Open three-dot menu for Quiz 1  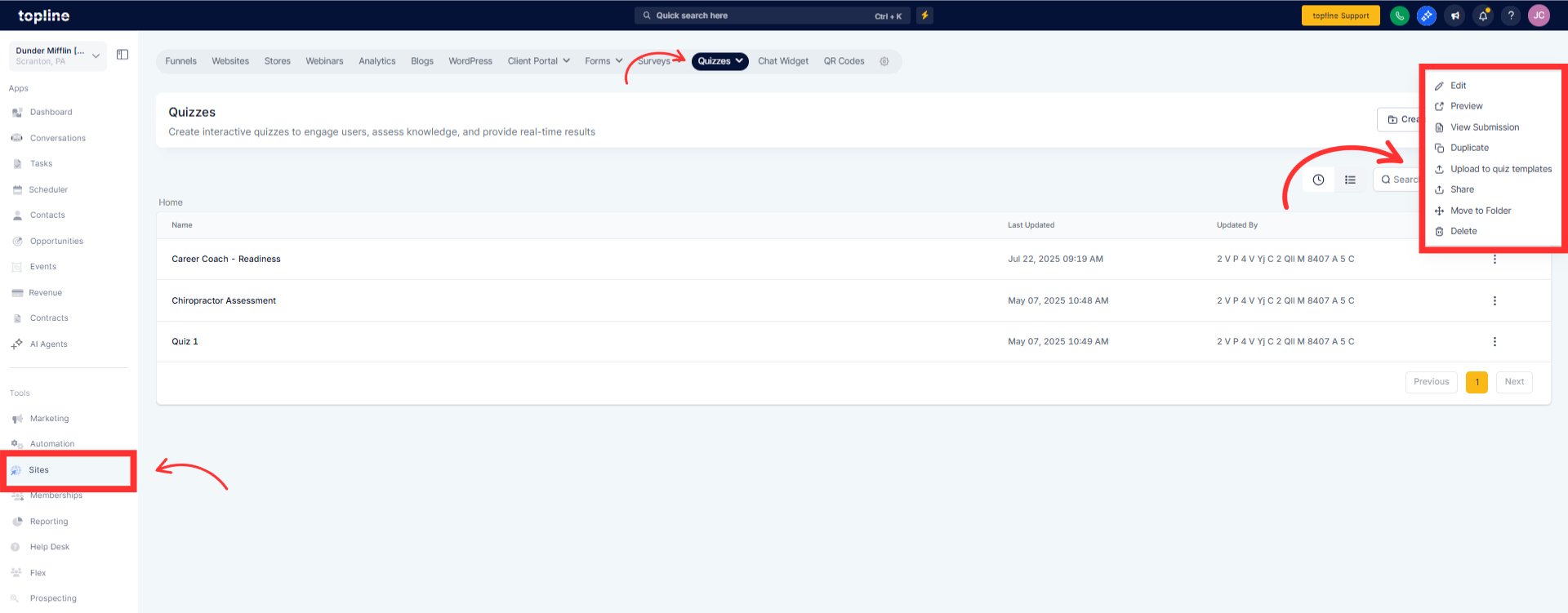tap(1494, 342)
